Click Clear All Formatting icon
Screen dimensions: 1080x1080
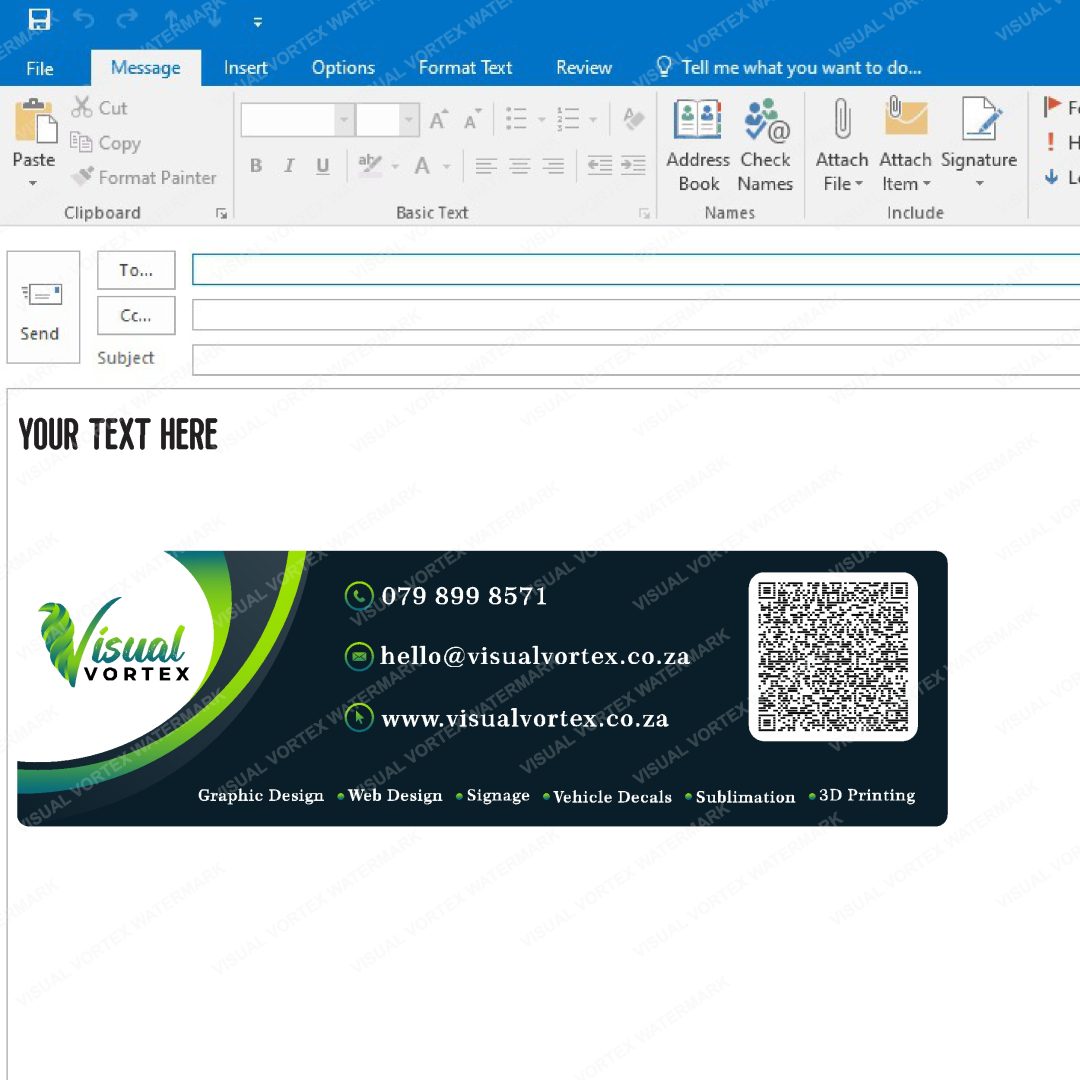[x=633, y=118]
